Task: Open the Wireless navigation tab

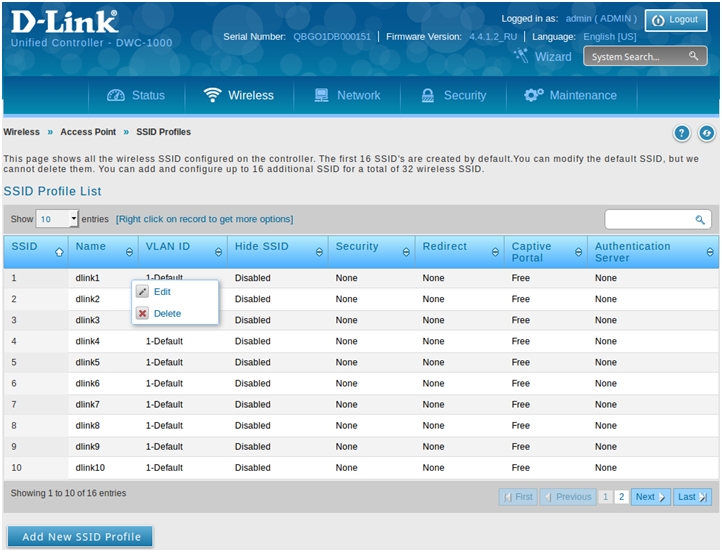Action: [x=238, y=96]
